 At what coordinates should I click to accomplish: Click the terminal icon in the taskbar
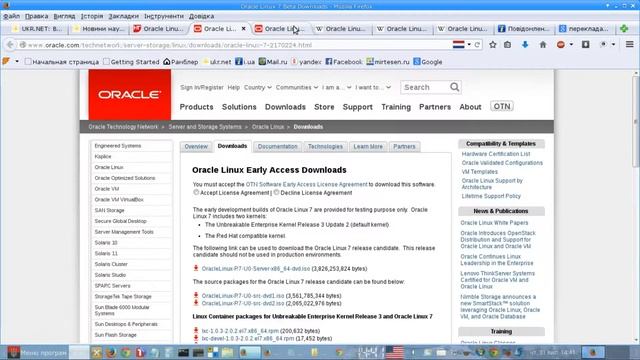pyautogui.click(x=184, y=352)
